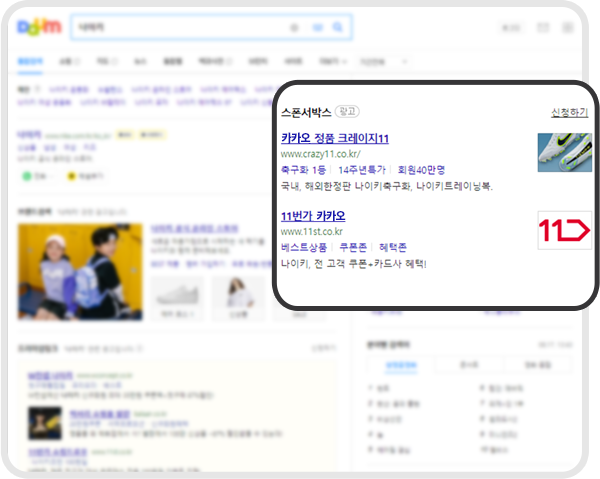Screen dimensions: 600x479
Task: Open the 쿠폰존 sublink
Action: tap(353, 248)
